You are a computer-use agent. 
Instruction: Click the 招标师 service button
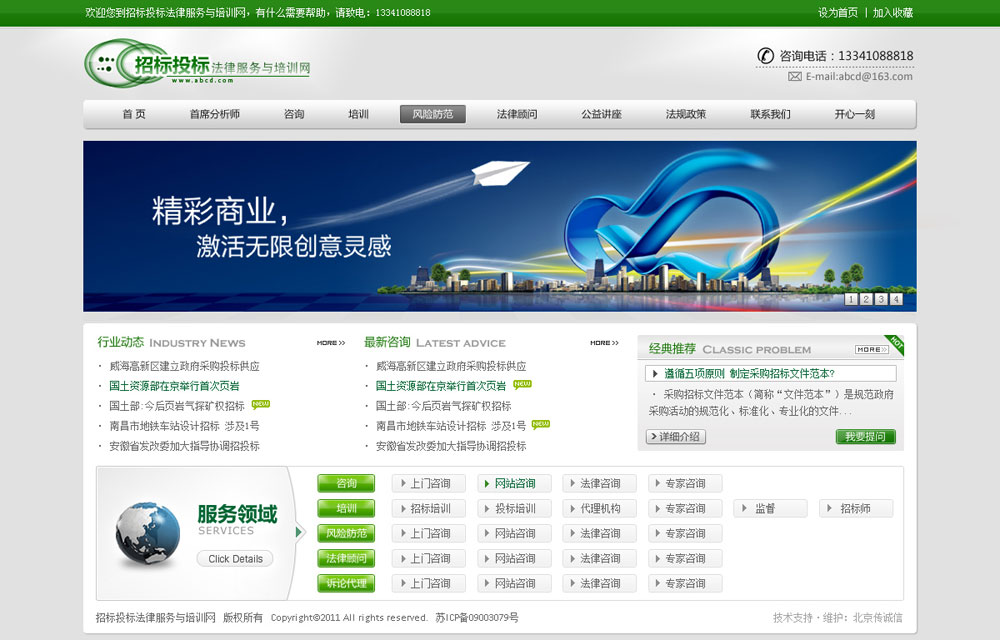(x=855, y=508)
